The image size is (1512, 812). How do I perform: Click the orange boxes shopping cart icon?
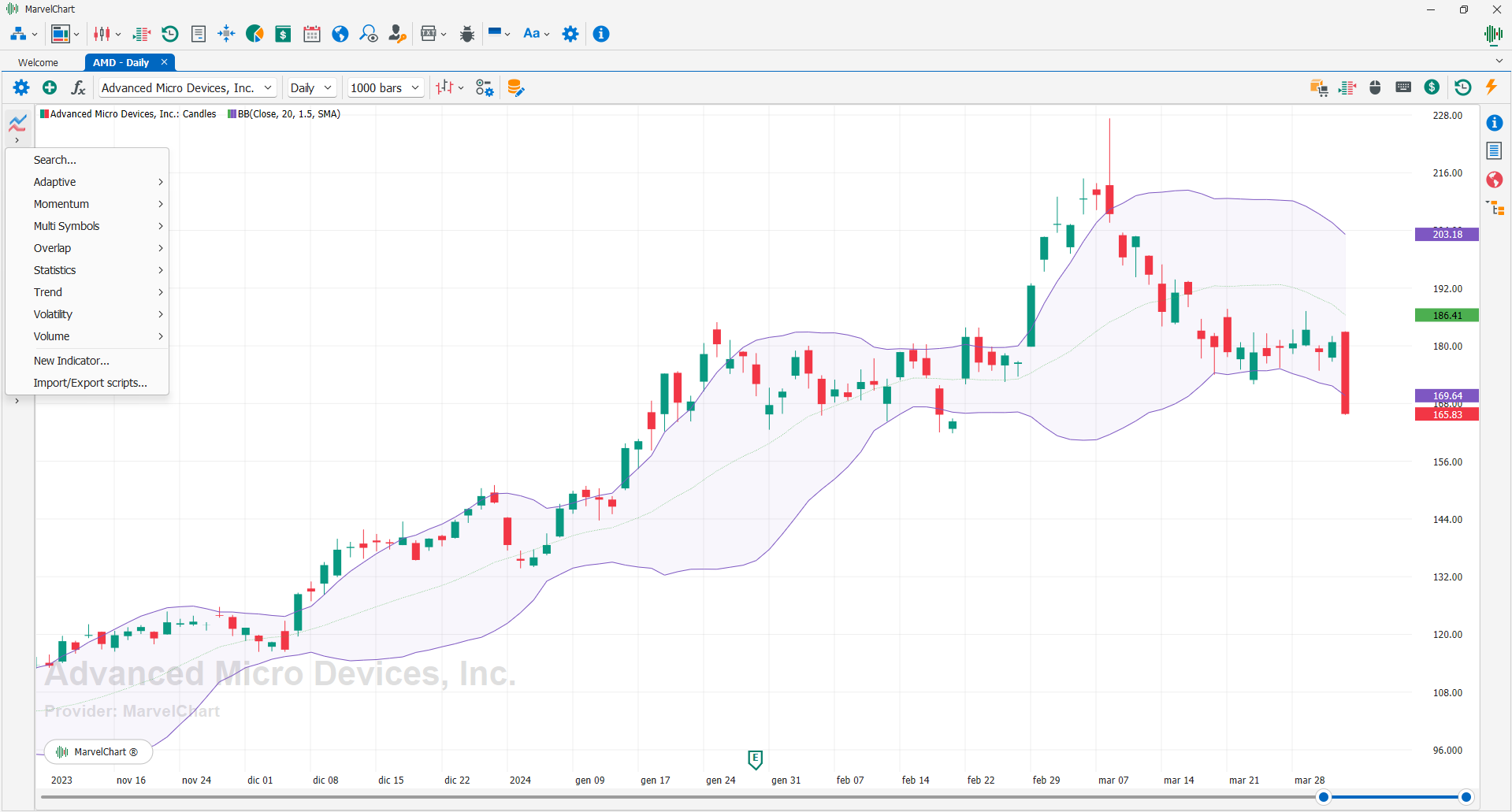coord(1319,87)
